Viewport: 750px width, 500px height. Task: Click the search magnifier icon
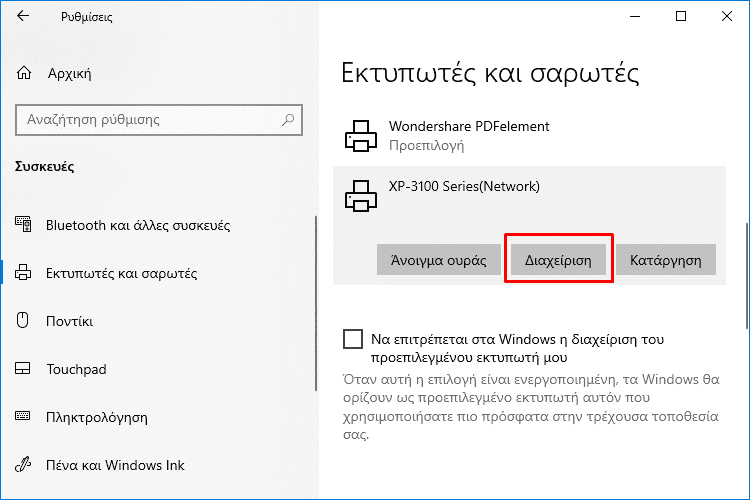tap(288, 119)
